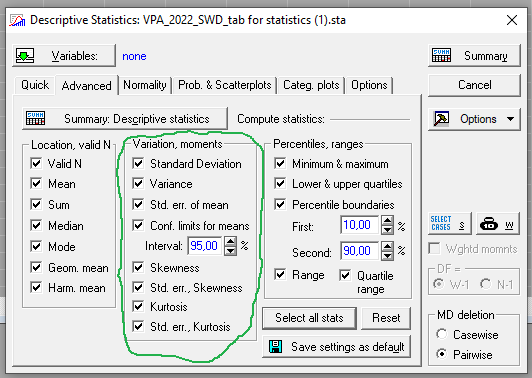The image size is (532, 378).
Task: Click the Cancel button
Action: click(474, 85)
